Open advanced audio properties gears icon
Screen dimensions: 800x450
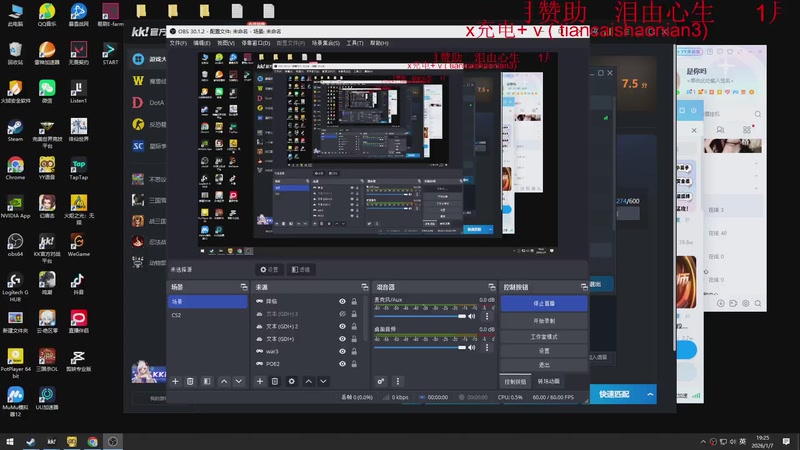[x=381, y=381]
